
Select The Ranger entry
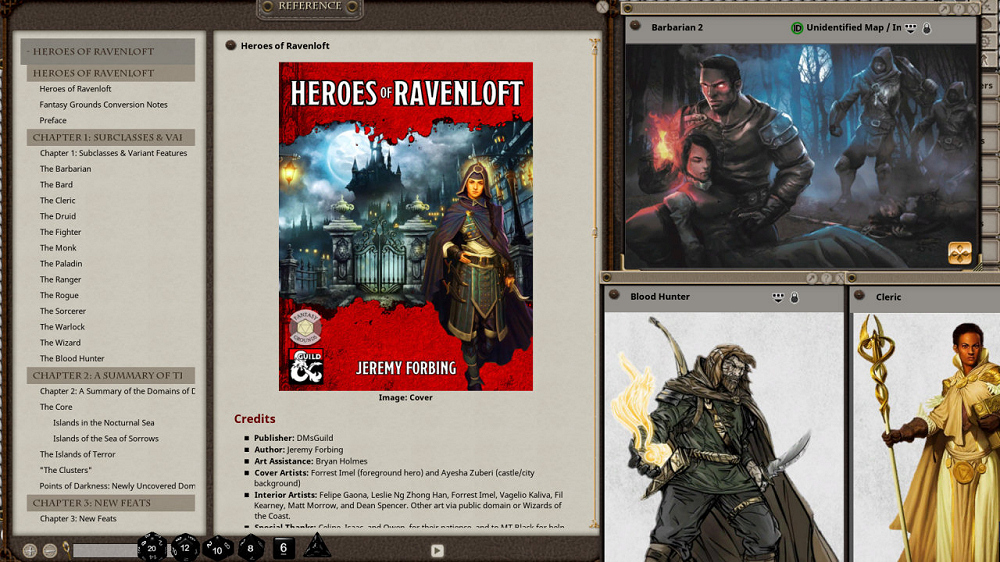[61, 279]
